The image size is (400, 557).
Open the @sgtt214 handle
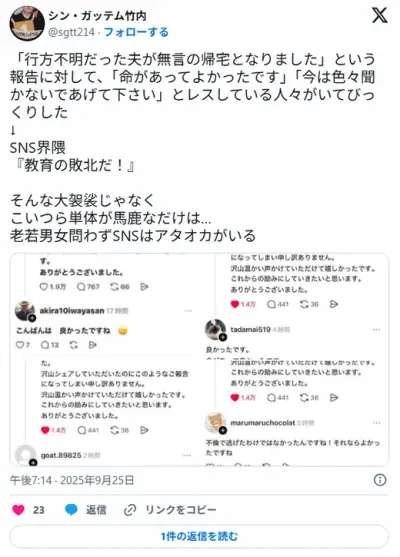coord(71,32)
